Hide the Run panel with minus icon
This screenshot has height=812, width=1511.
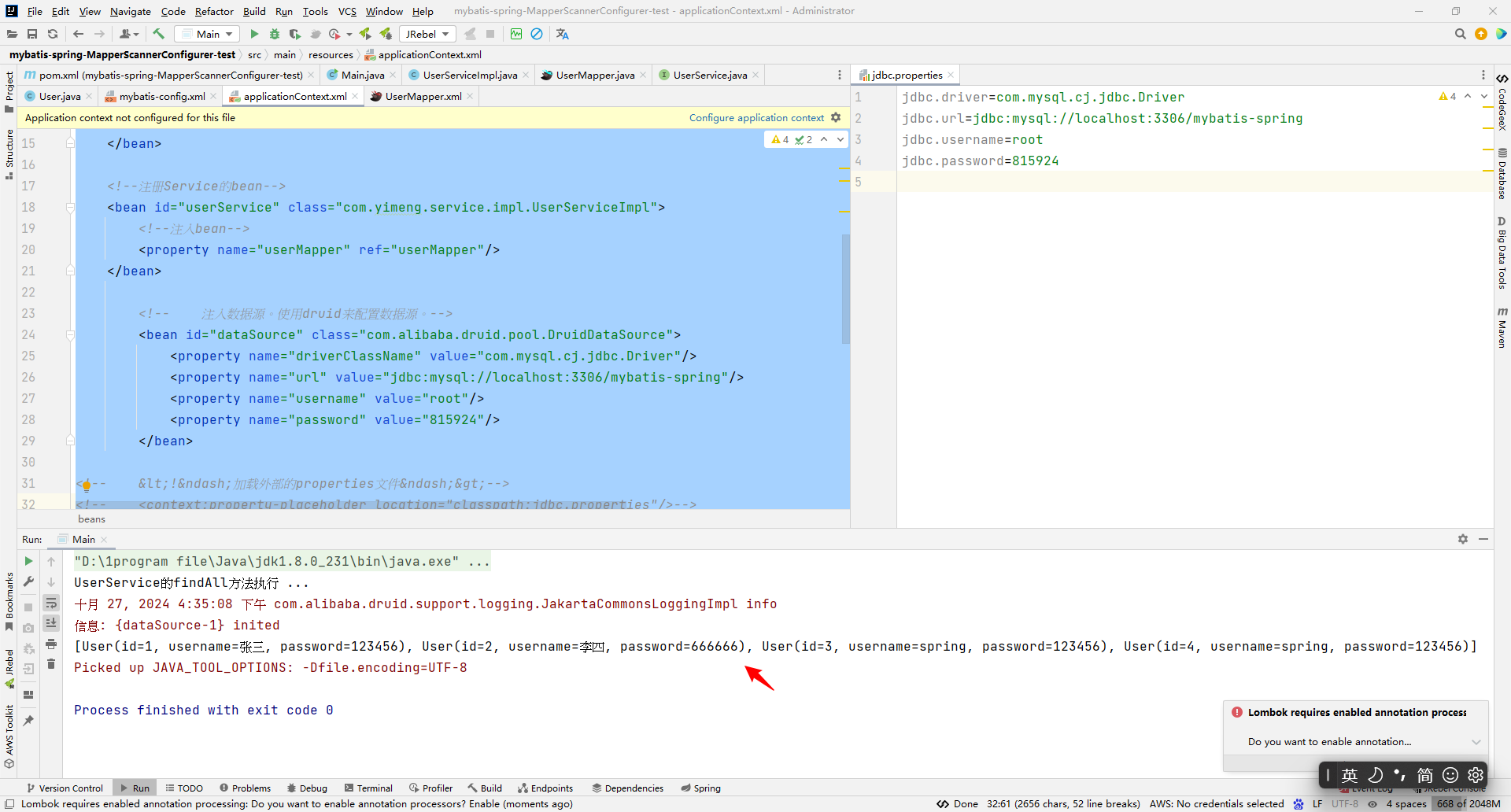point(1483,539)
